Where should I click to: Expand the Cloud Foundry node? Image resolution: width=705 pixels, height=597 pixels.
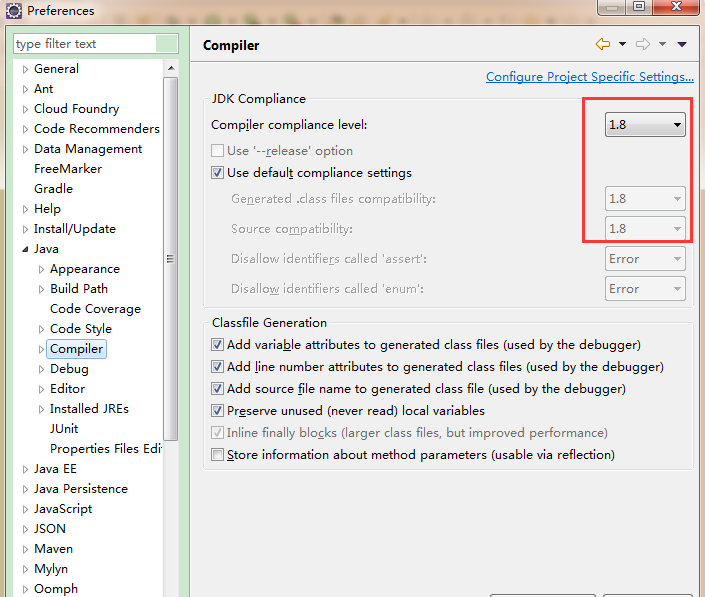25,109
